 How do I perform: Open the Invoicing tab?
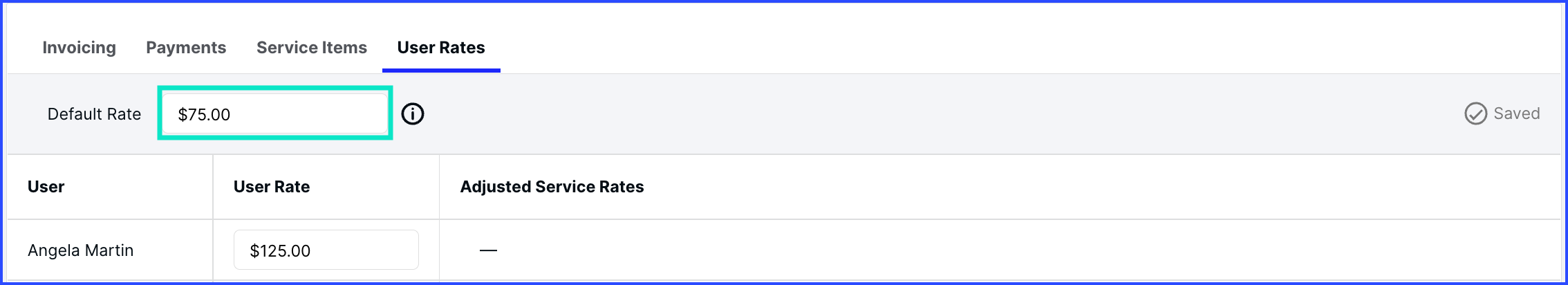coord(79,48)
